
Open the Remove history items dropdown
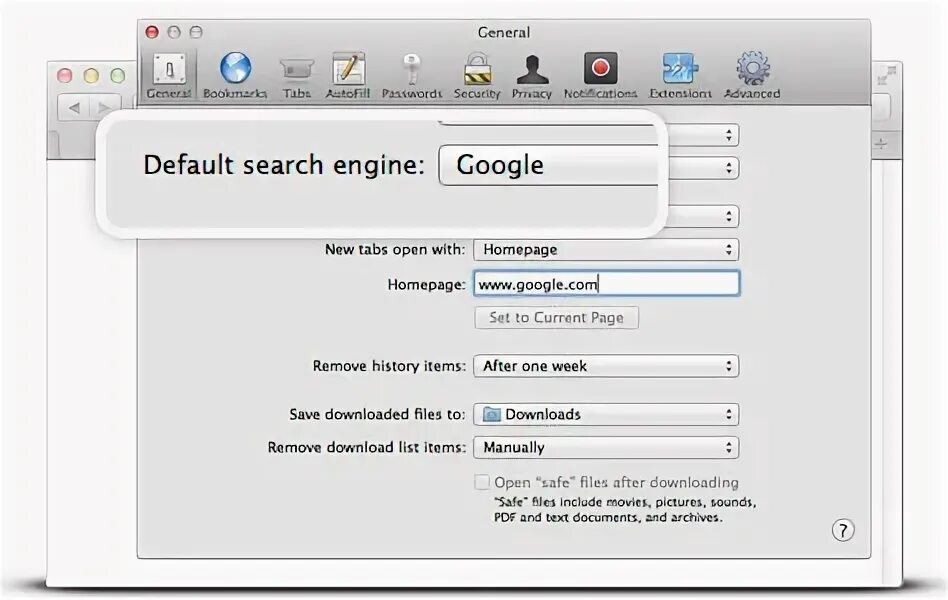(x=606, y=366)
